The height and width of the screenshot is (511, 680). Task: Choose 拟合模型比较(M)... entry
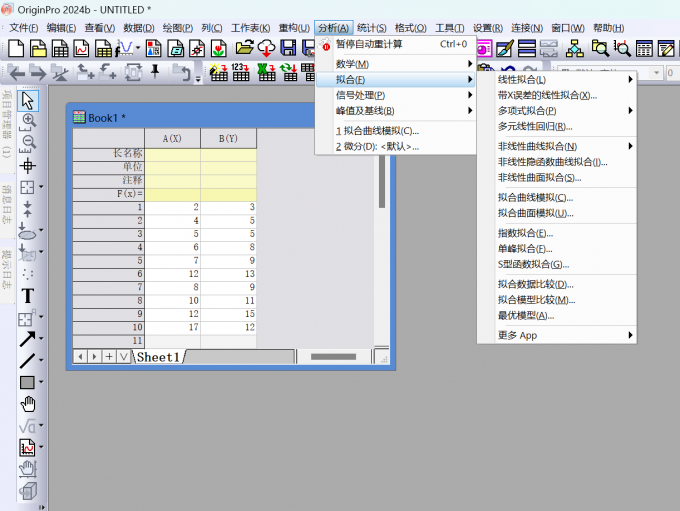(x=557, y=300)
